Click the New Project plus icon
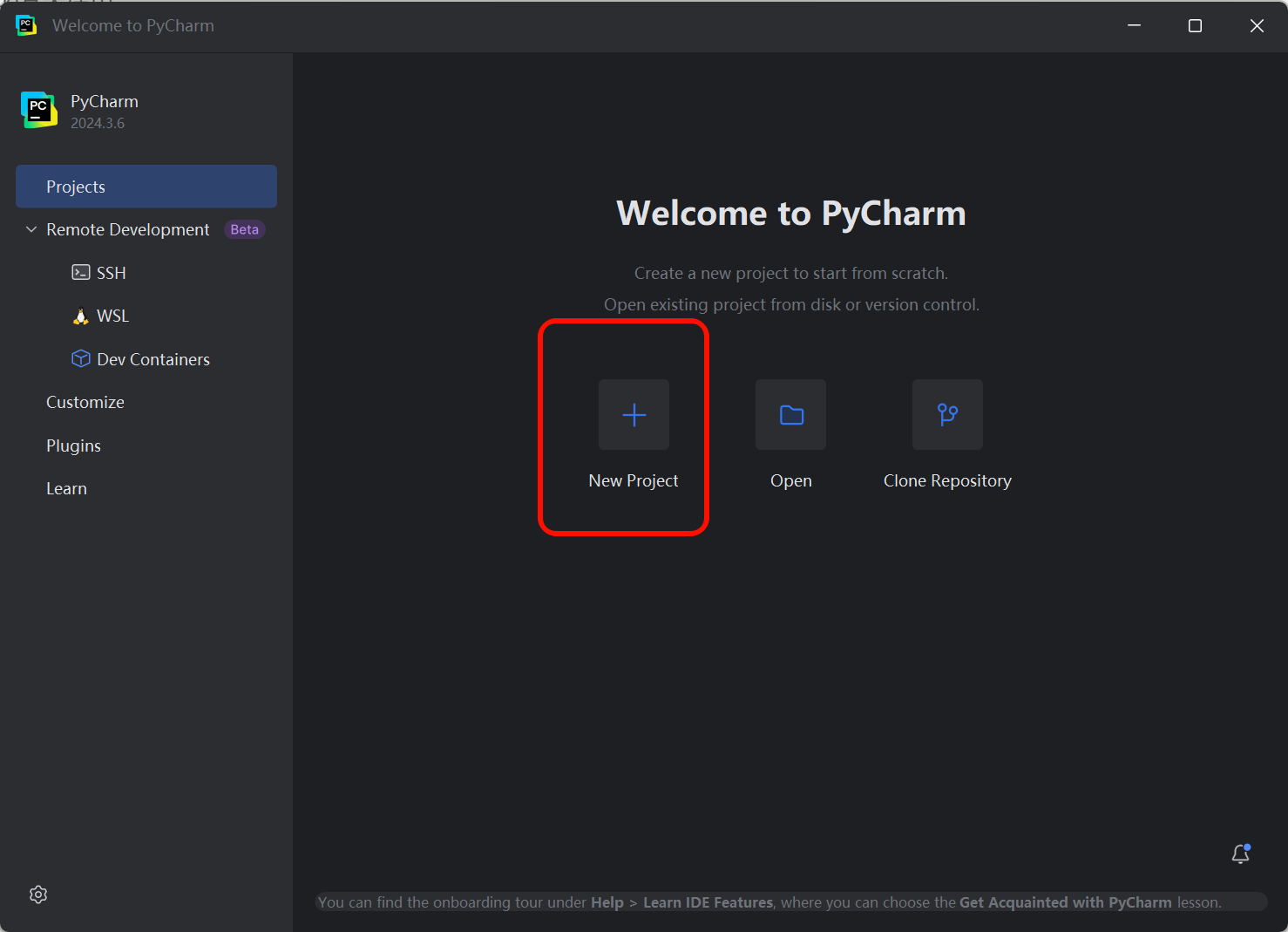 point(634,414)
